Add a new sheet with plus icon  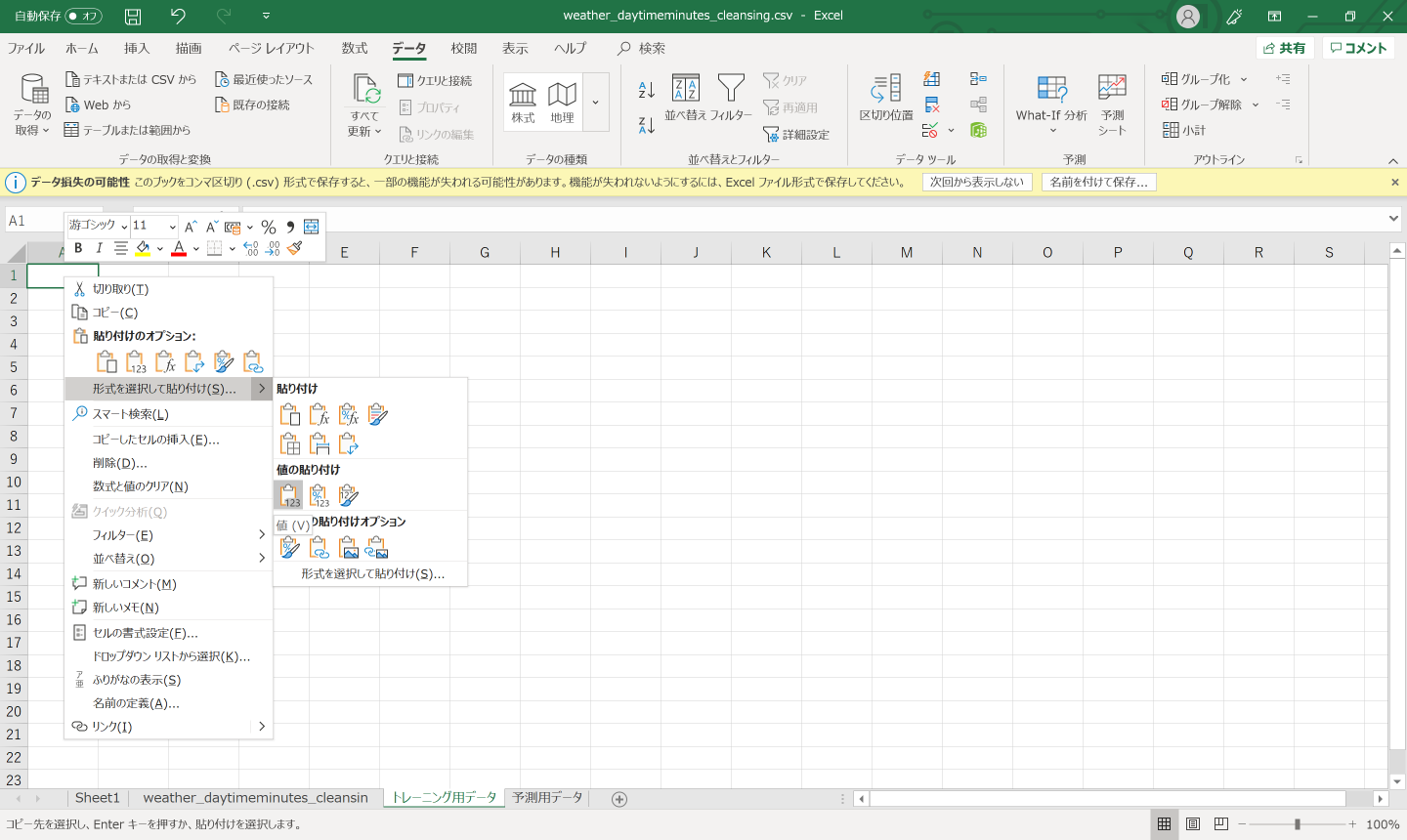click(x=618, y=799)
